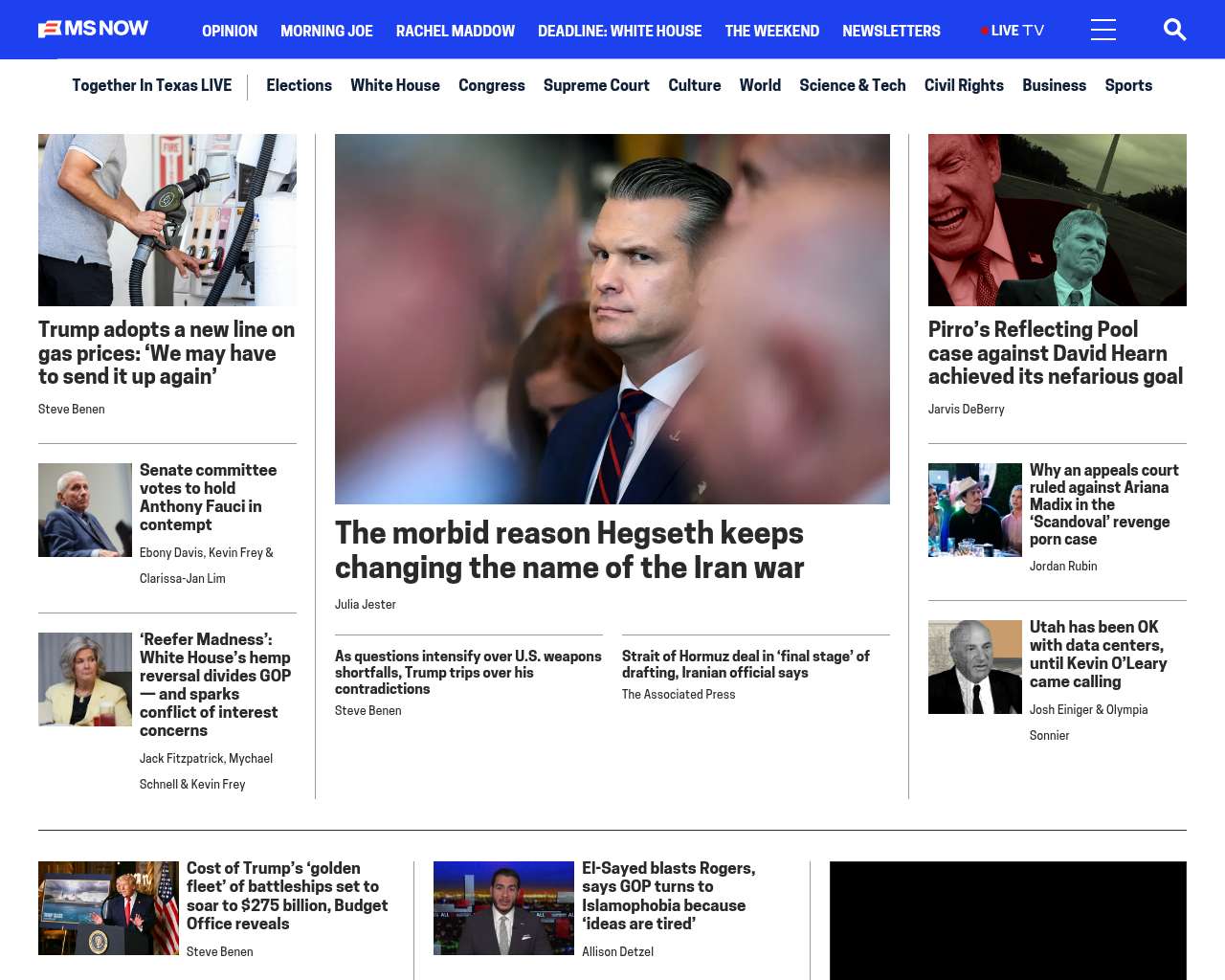Viewport: 1225px width, 980px height.
Task: Go to Morning Joe
Action: 326,31
